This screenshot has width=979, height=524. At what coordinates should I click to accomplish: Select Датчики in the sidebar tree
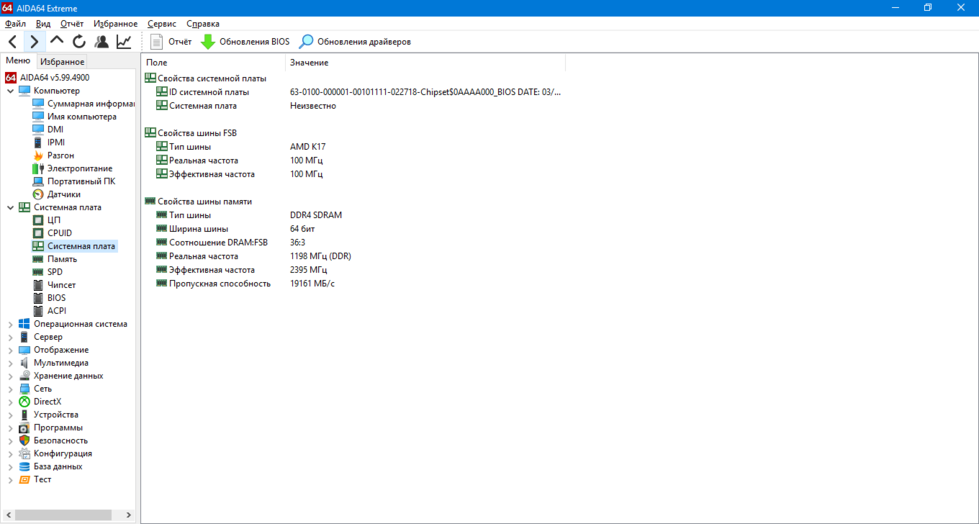point(63,194)
